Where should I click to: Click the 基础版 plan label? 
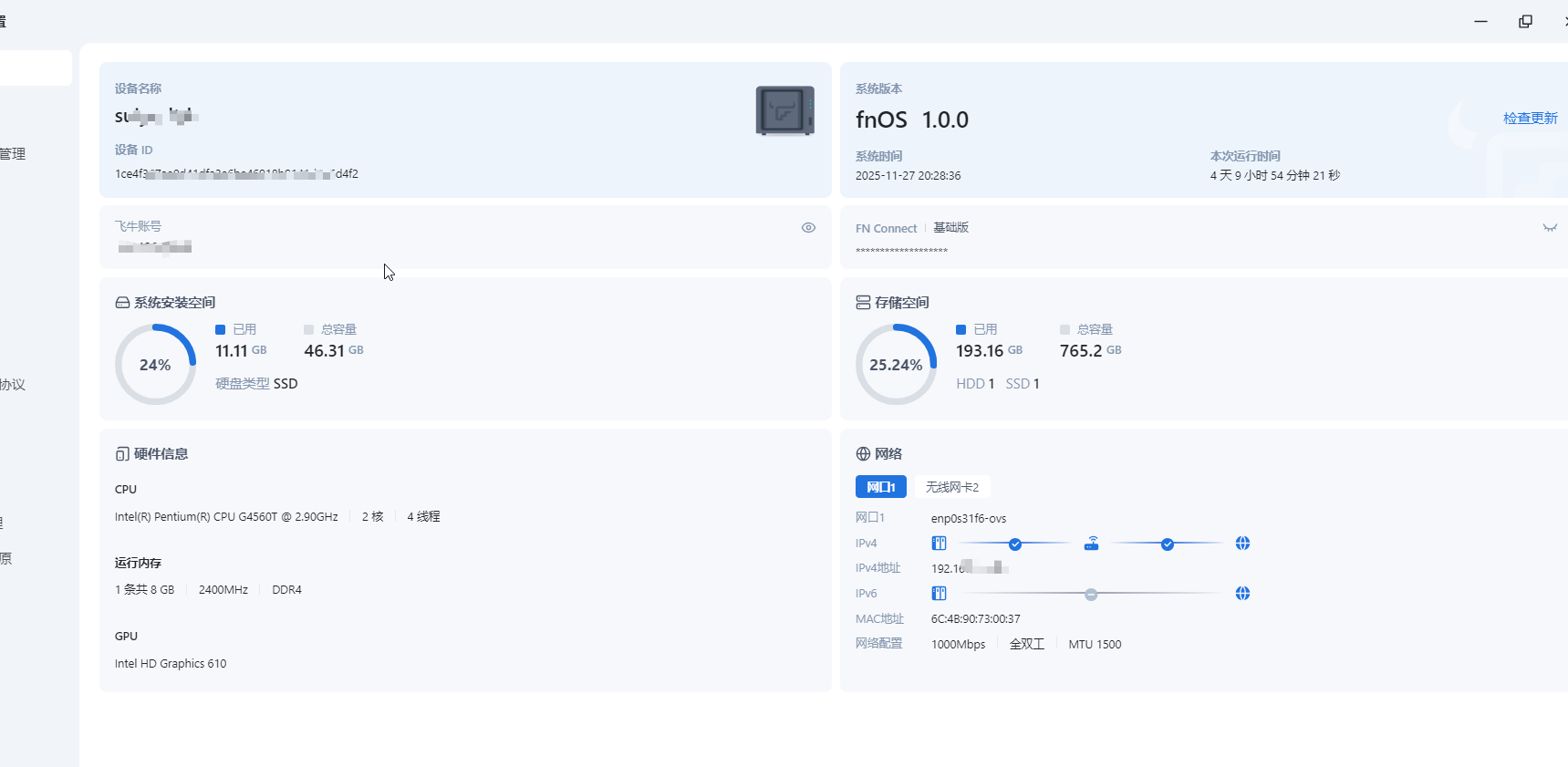pyautogui.click(x=950, y=228)
